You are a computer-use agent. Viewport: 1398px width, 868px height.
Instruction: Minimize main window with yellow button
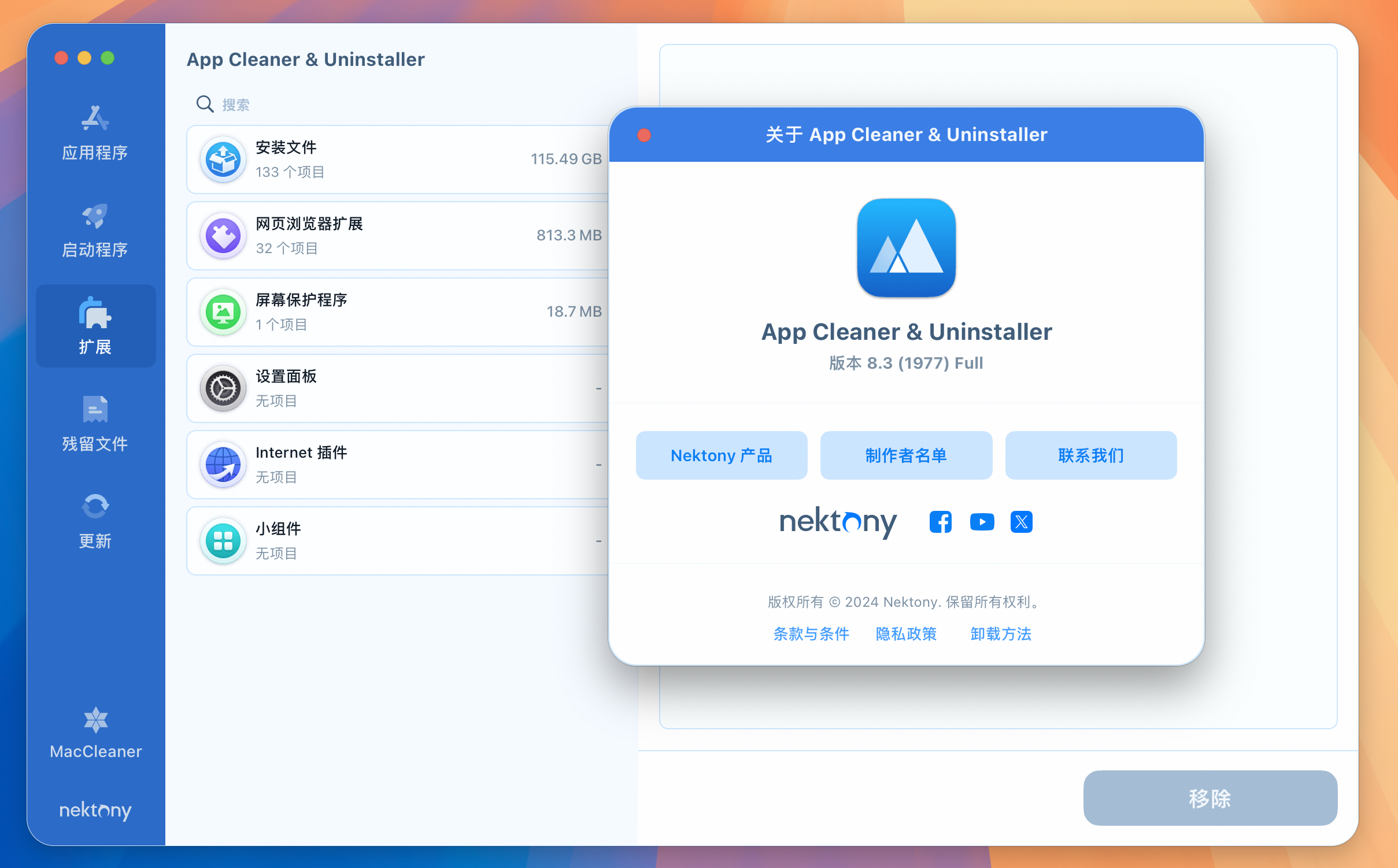[84, 58]
